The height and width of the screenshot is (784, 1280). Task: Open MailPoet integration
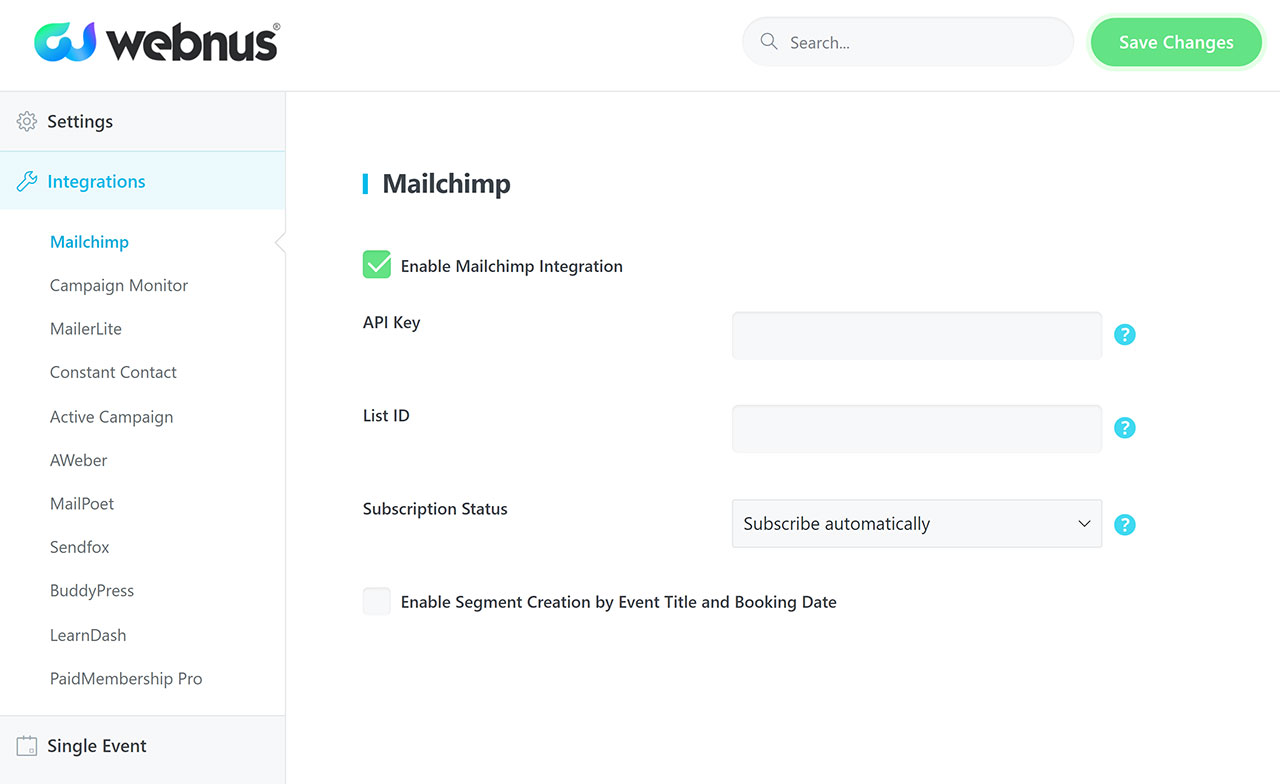coord(82,504)
